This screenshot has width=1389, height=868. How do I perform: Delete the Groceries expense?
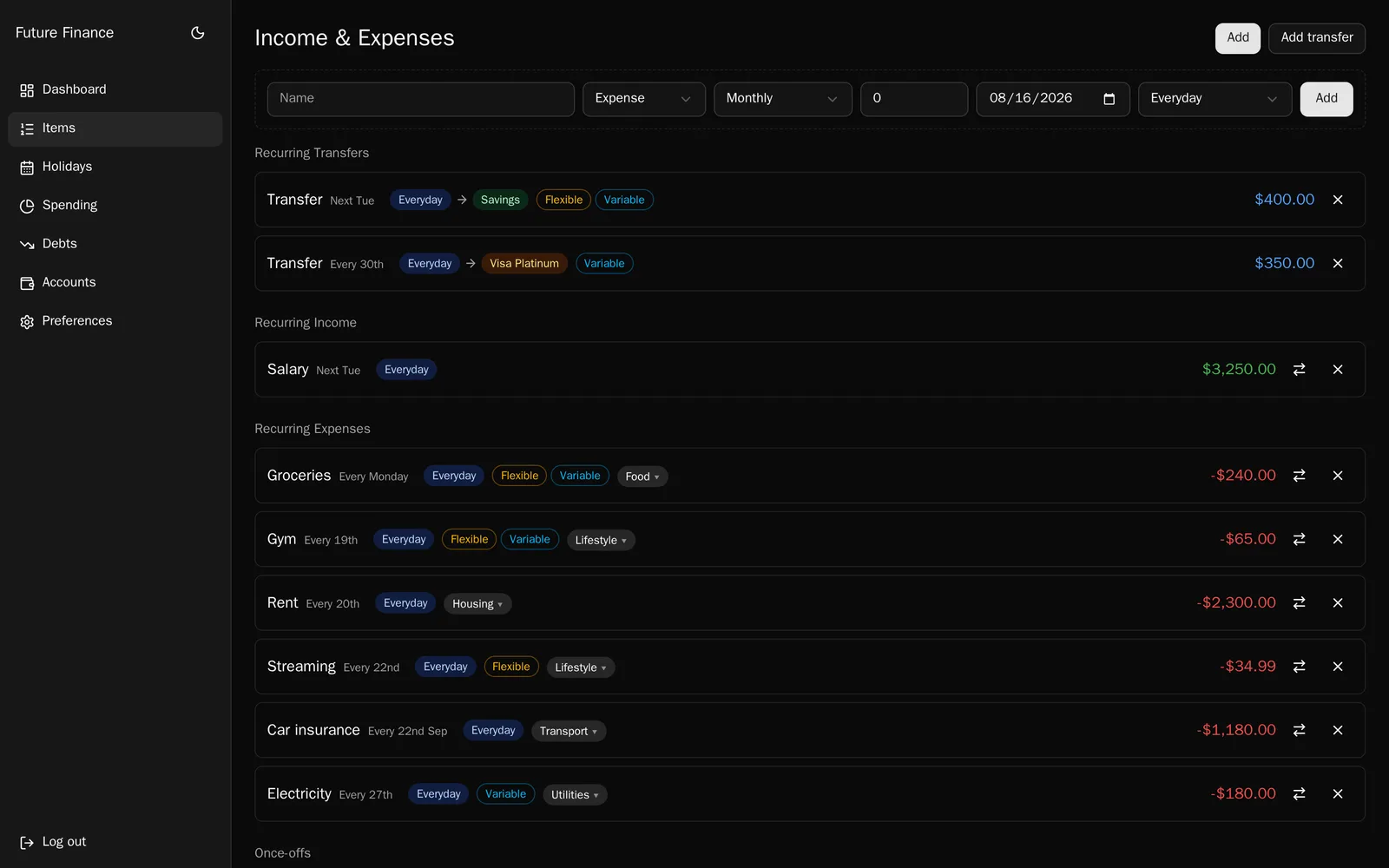1338,476
